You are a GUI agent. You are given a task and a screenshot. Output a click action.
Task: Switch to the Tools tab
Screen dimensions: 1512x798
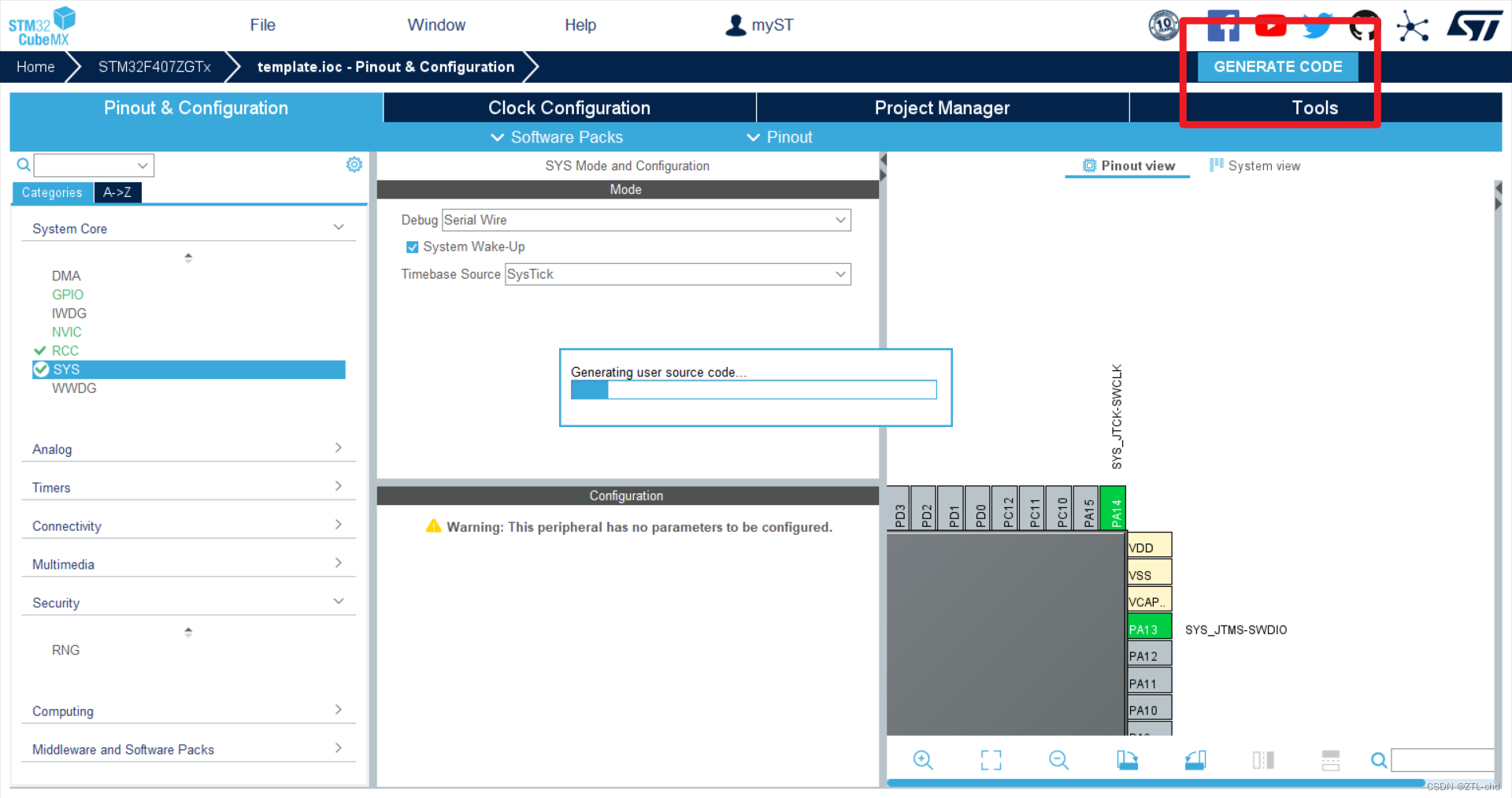point(1315,108)
